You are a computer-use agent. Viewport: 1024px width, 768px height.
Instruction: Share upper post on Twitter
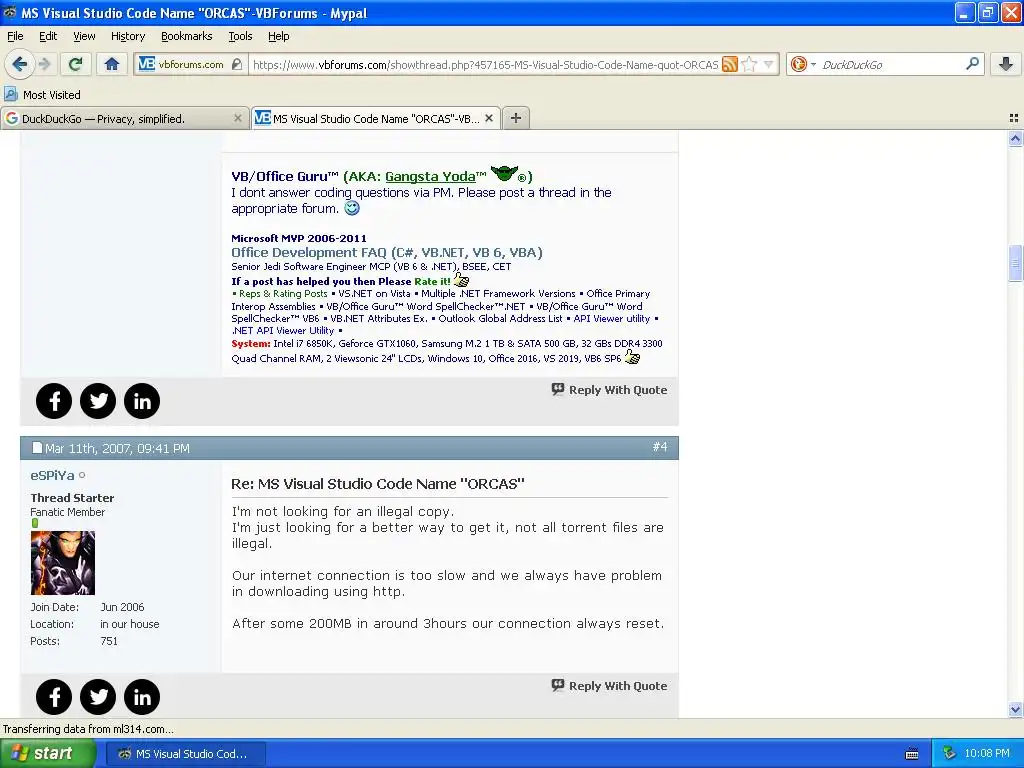[x=98, y=400]
